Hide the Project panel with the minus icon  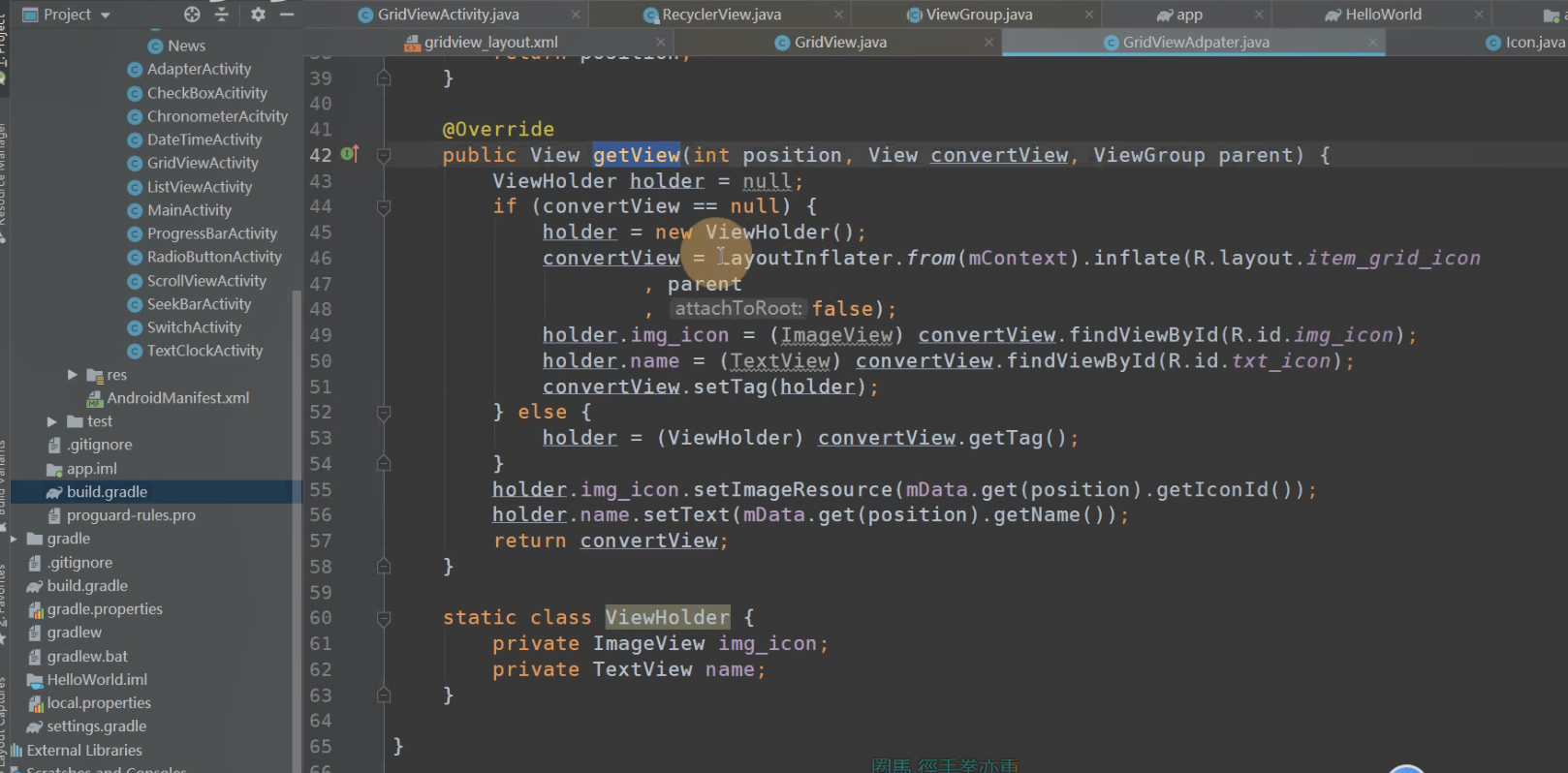pyautogui.click(x=287, y=15)
